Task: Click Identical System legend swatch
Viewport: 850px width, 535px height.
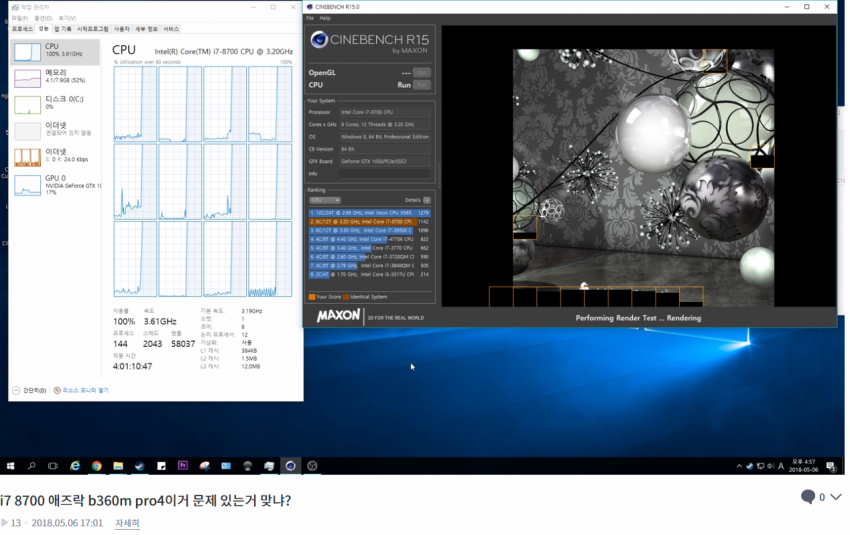Action: 346,297
